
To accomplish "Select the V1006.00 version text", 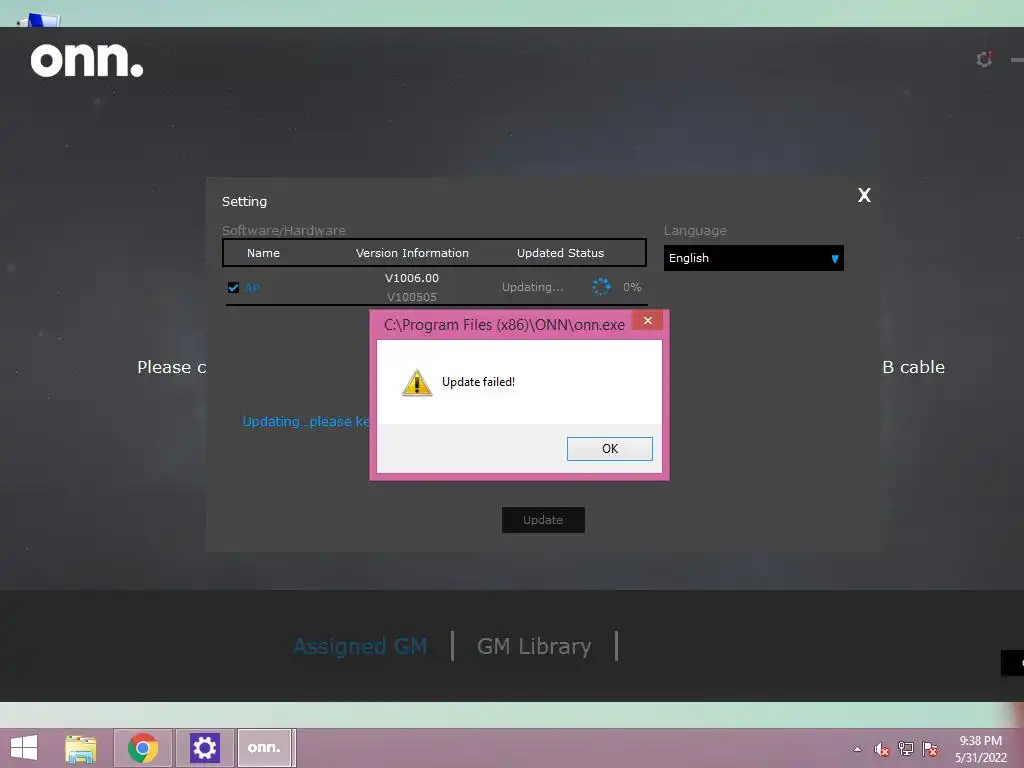I will [411, 278].
